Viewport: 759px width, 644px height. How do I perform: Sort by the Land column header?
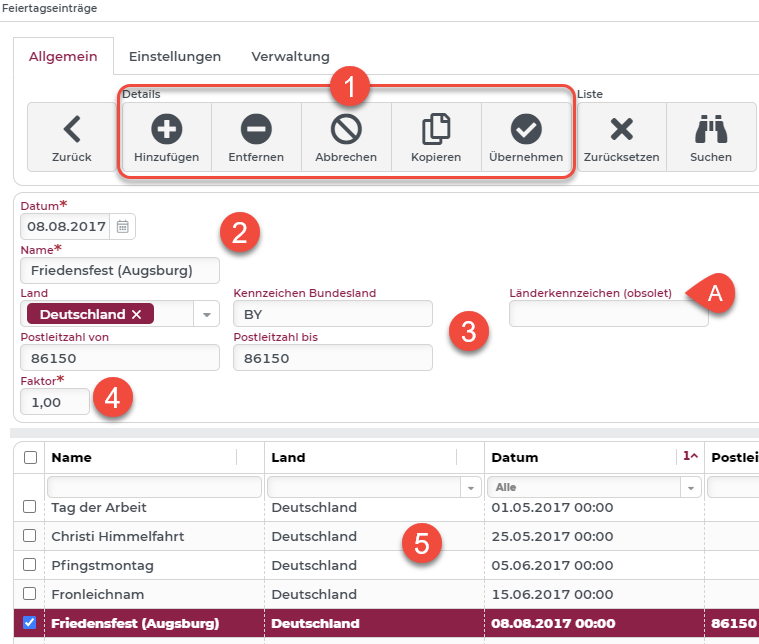click(x=288, y=457)
